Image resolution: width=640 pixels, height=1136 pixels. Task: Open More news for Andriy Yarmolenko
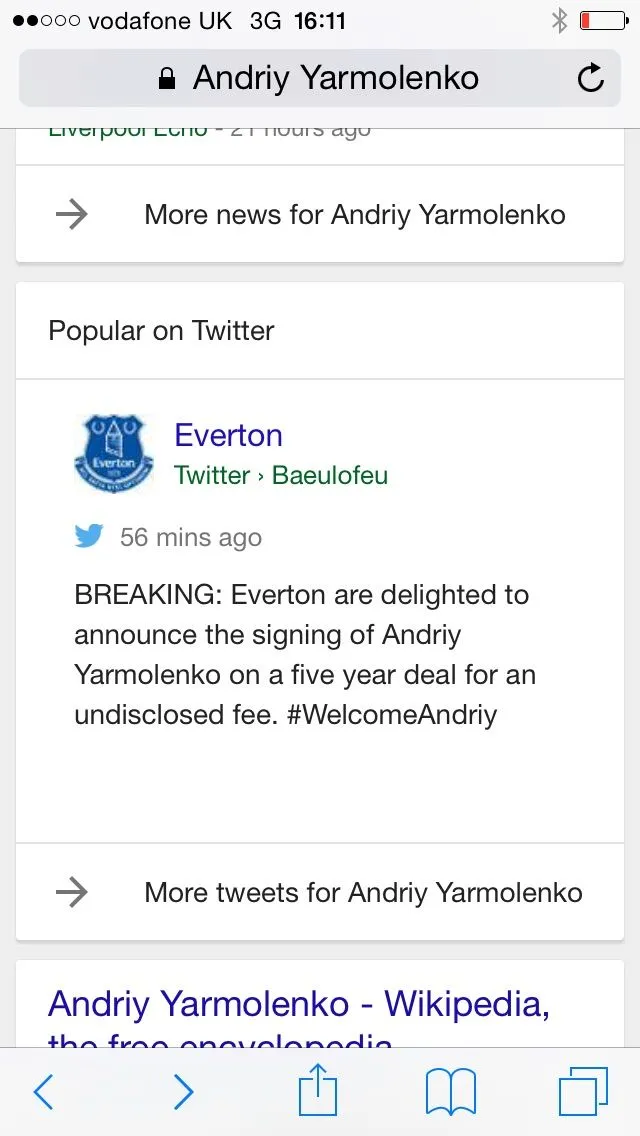tap(355, 214)
